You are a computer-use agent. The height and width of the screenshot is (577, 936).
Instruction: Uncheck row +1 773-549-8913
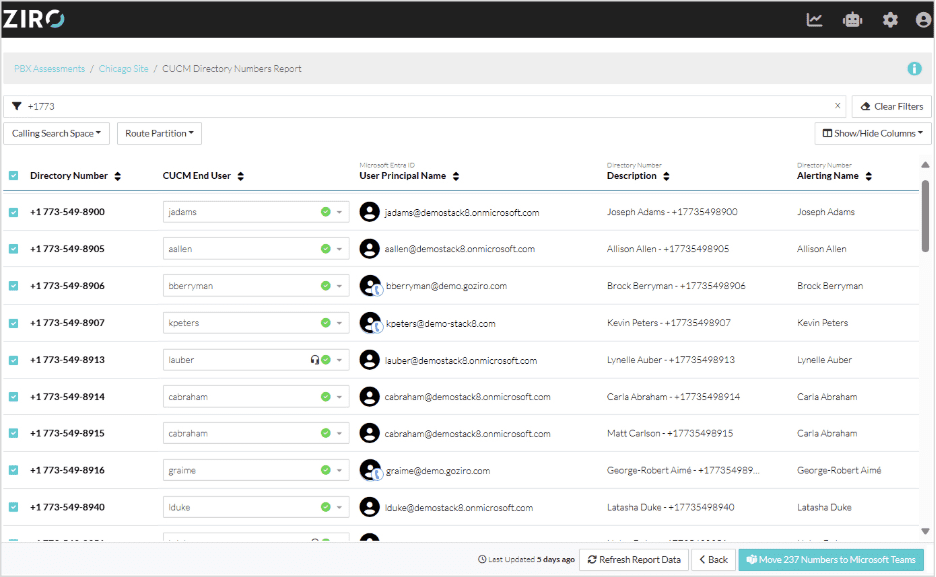[x=14, y=360]
